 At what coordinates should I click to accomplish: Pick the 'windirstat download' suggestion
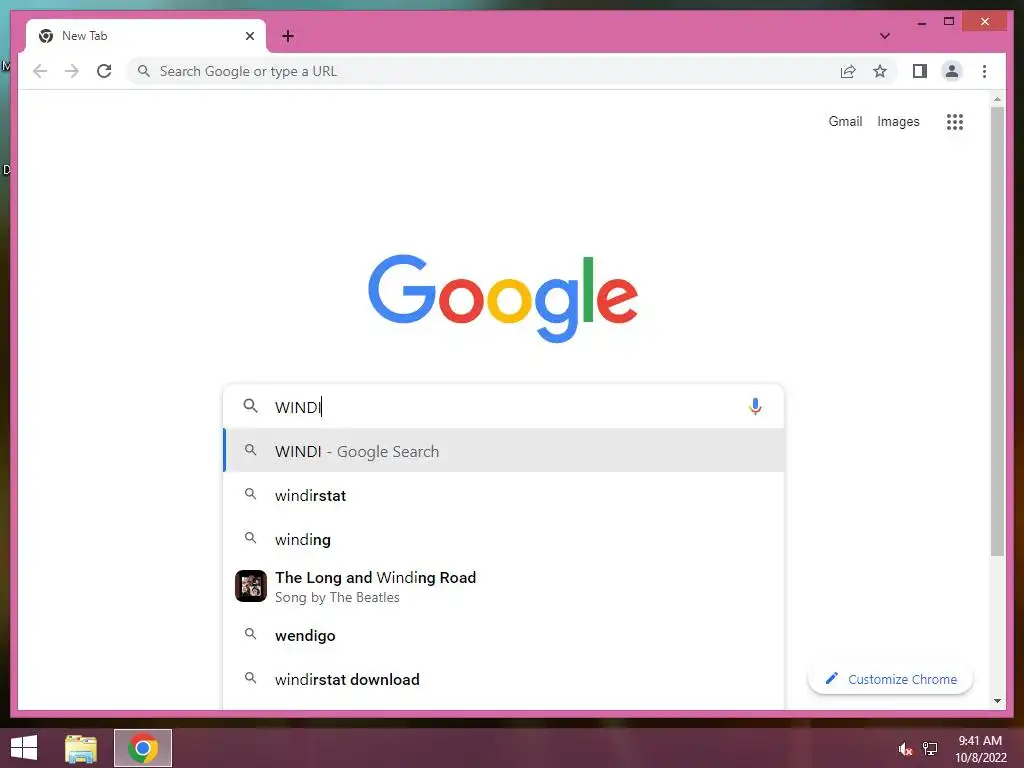[503, 679]
